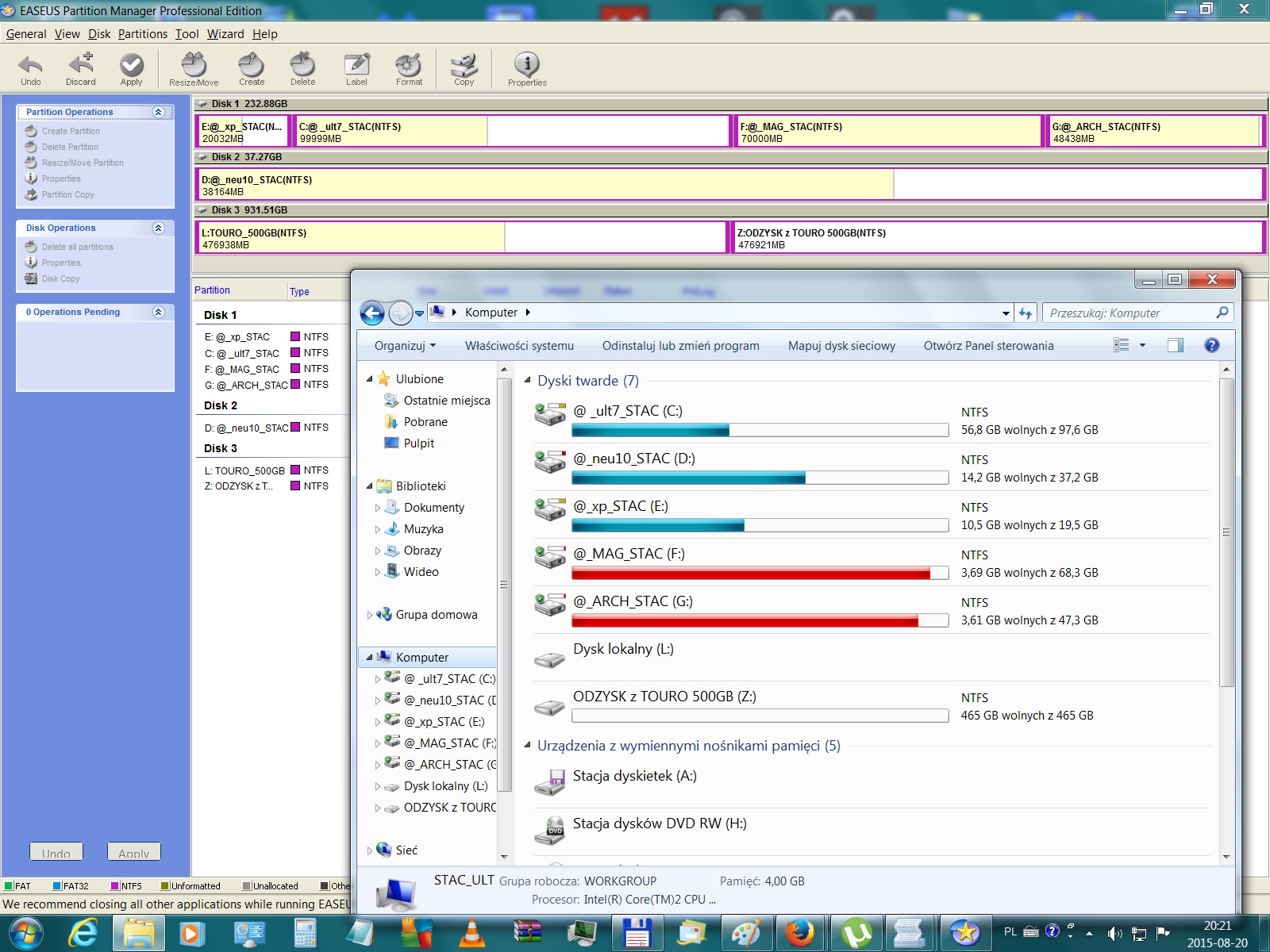Click the @_neu10_STAC (D:) usage bar

point(760,478)
